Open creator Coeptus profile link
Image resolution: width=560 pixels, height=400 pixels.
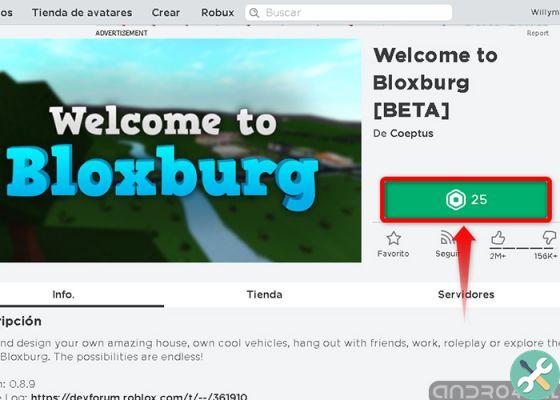pyautogui.click(x=412, y=134)
